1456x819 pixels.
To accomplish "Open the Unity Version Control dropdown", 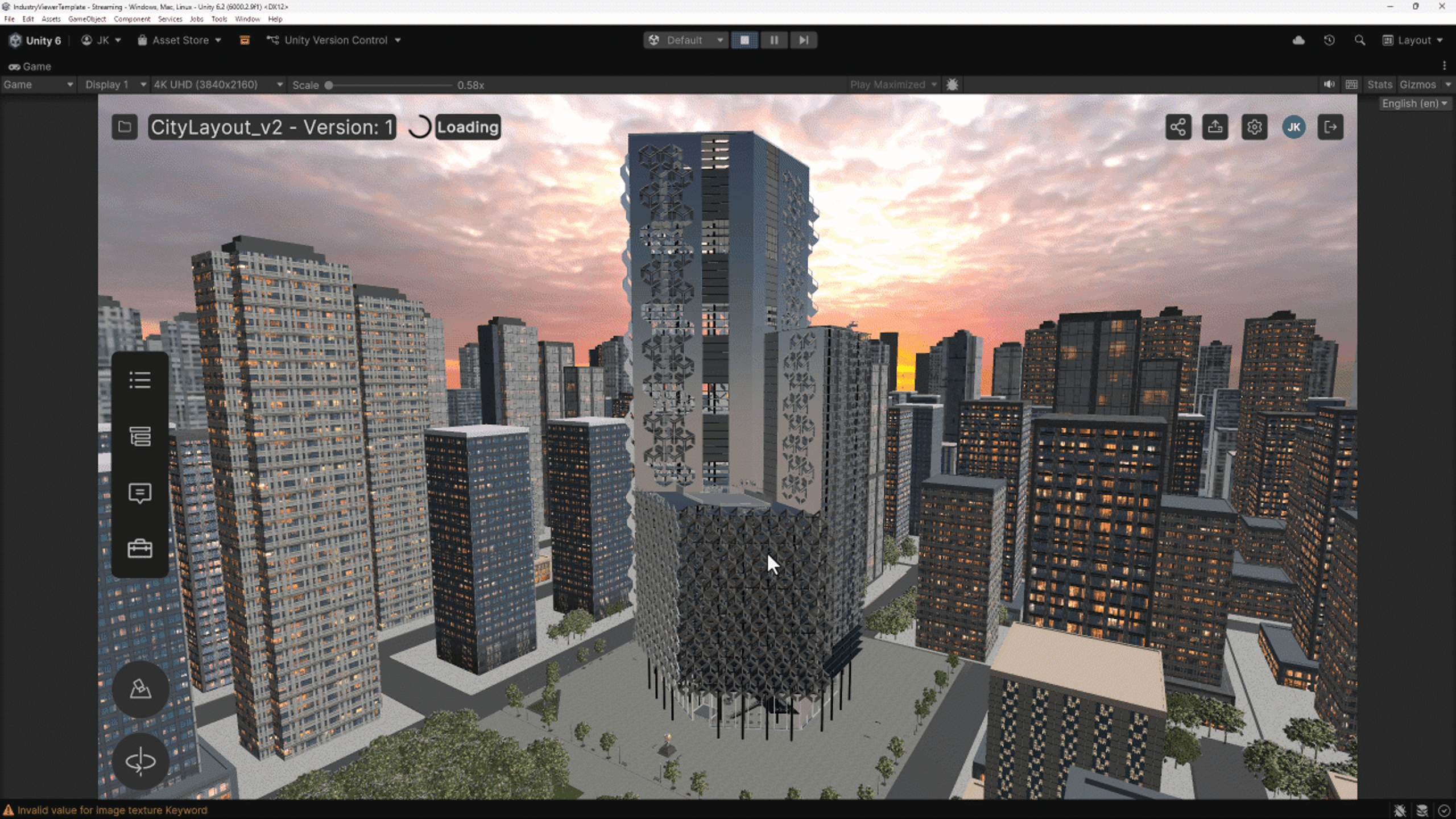I will click(334, 40).
